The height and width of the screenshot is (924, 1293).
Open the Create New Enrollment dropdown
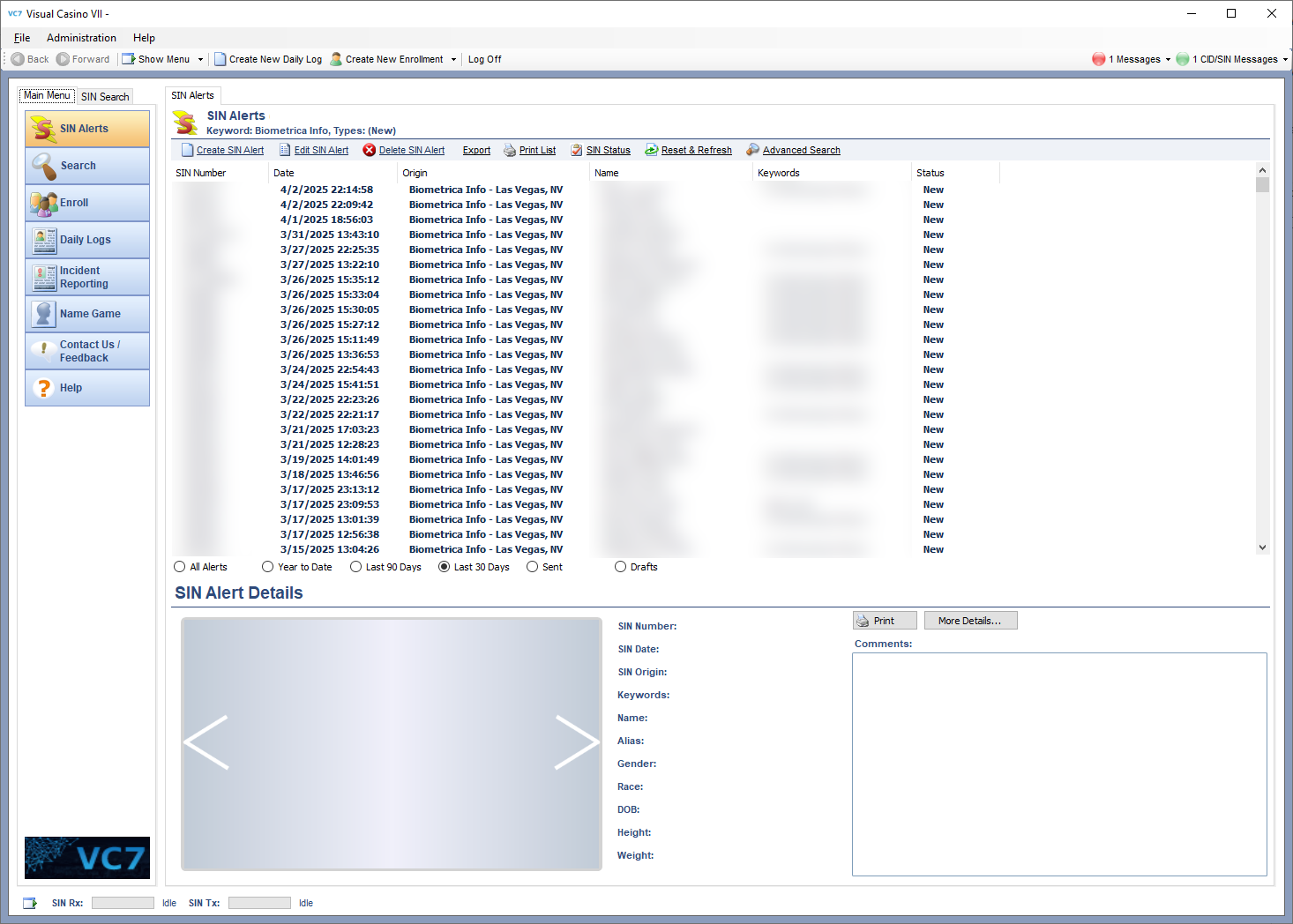click(x=455, y=58)
